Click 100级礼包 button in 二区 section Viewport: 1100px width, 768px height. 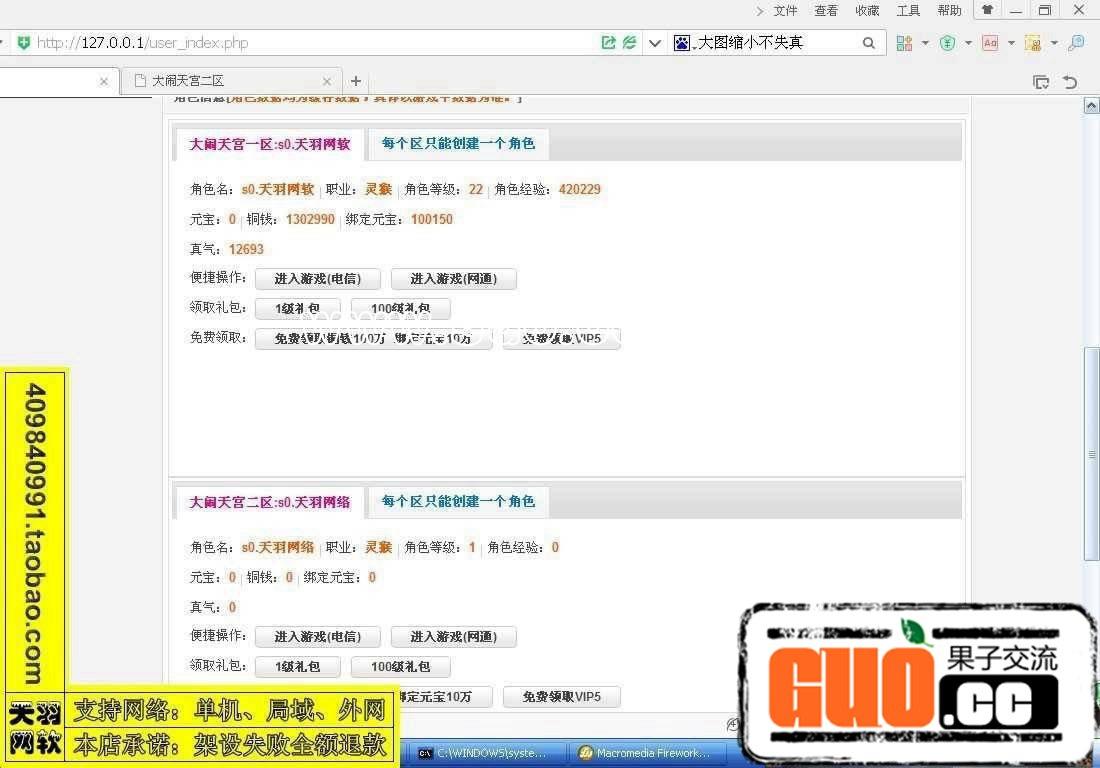401,667
